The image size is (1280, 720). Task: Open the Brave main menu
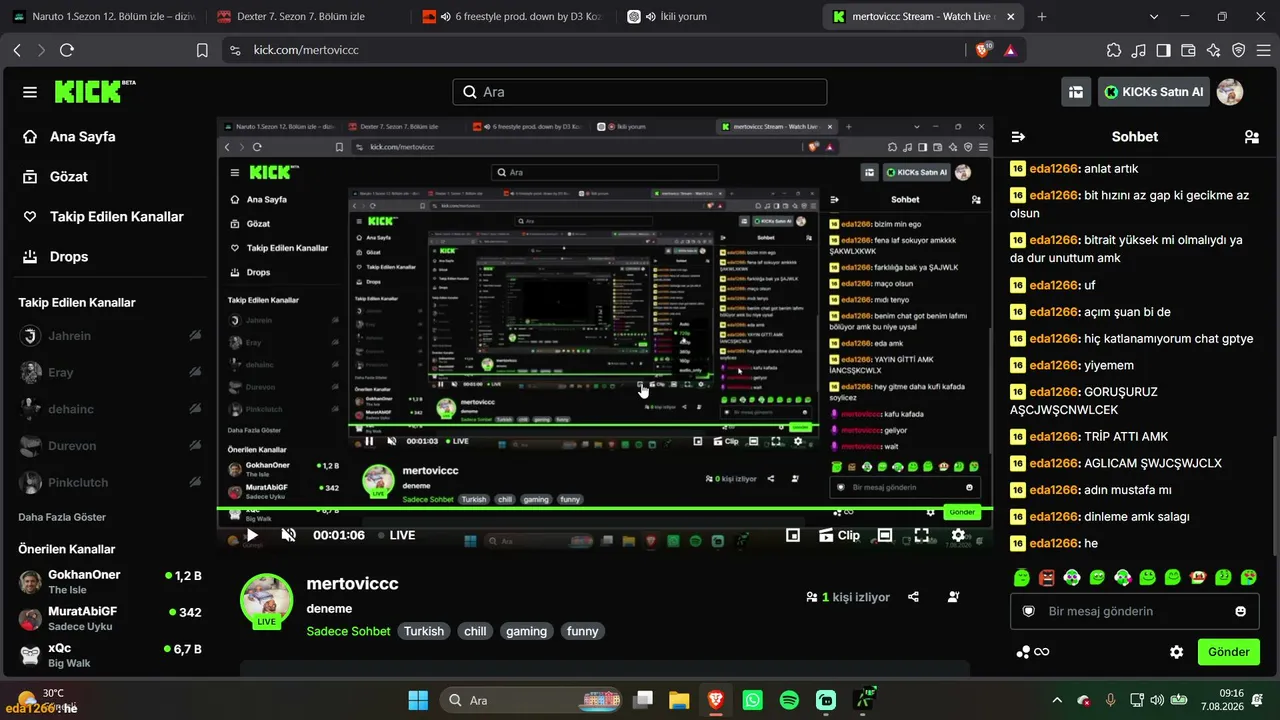pyautogui.click(x=1263, y=50)
